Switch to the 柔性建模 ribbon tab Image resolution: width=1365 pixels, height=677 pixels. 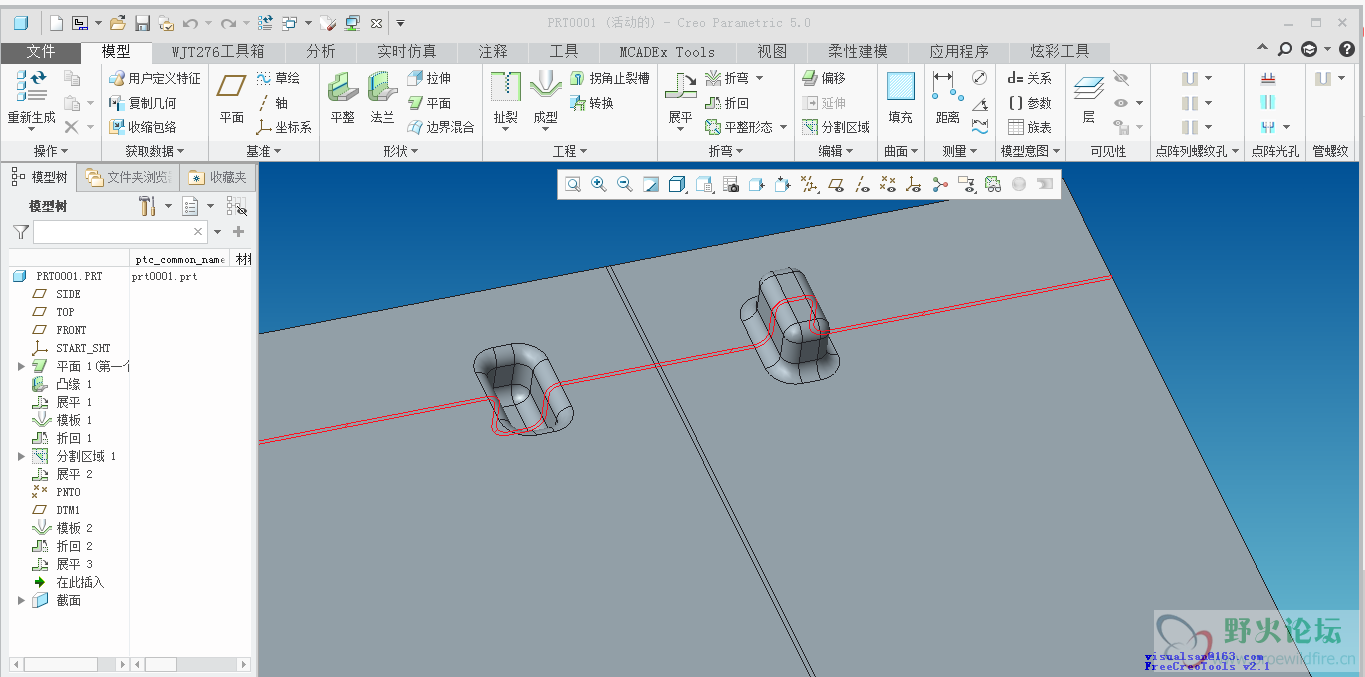[x=858, y=51]
